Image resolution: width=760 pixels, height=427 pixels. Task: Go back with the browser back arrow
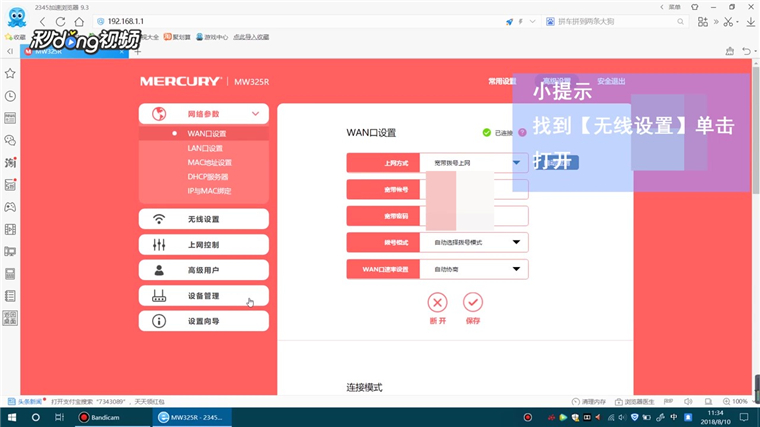click(43, 21)
